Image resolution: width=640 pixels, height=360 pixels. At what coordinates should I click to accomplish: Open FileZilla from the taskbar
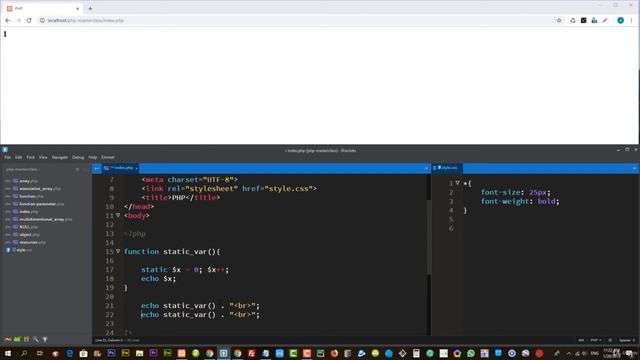click(251, 353)
